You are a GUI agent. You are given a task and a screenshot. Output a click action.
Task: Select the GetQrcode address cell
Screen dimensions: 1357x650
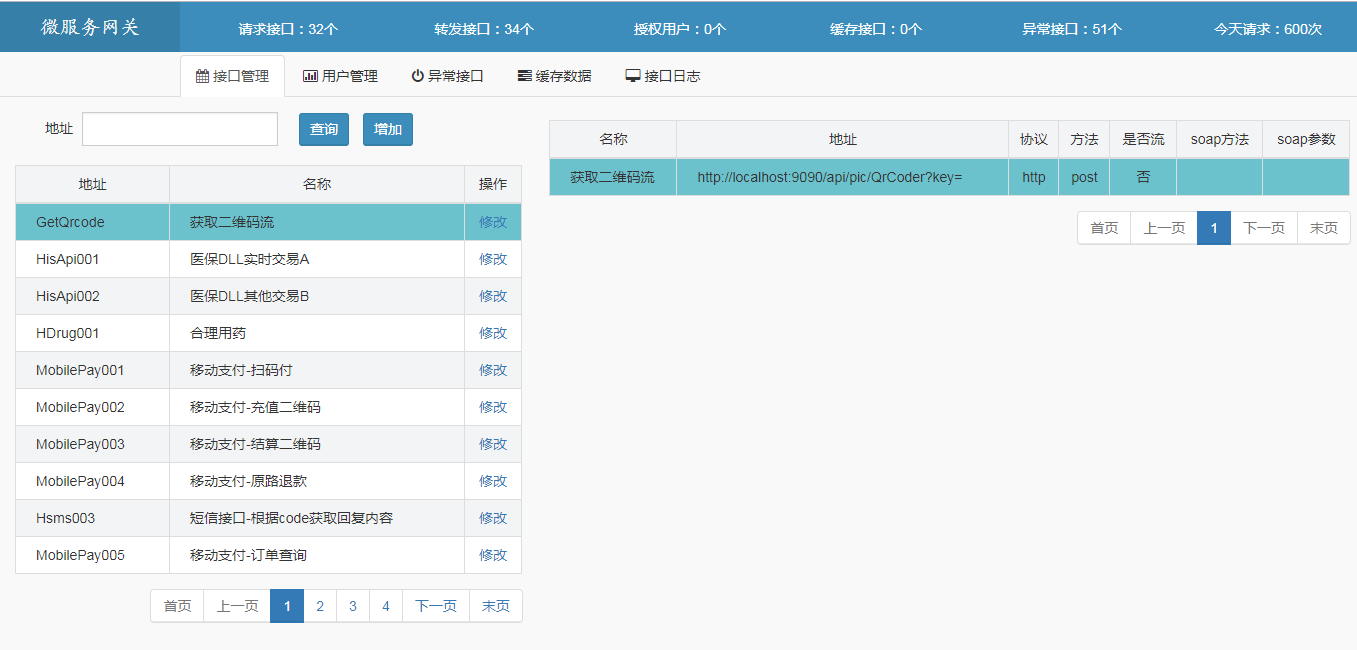coord(93,222)
